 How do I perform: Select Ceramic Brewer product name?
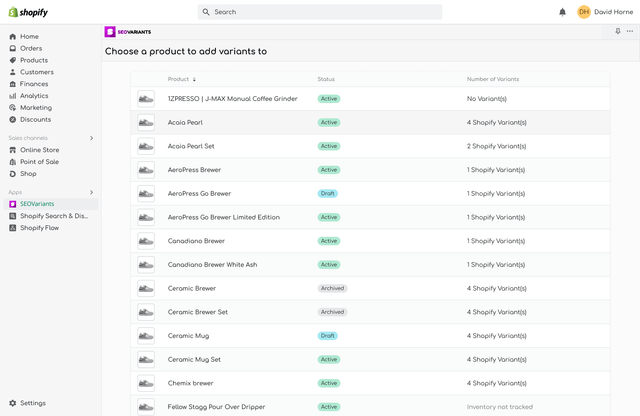click(191, 288)
